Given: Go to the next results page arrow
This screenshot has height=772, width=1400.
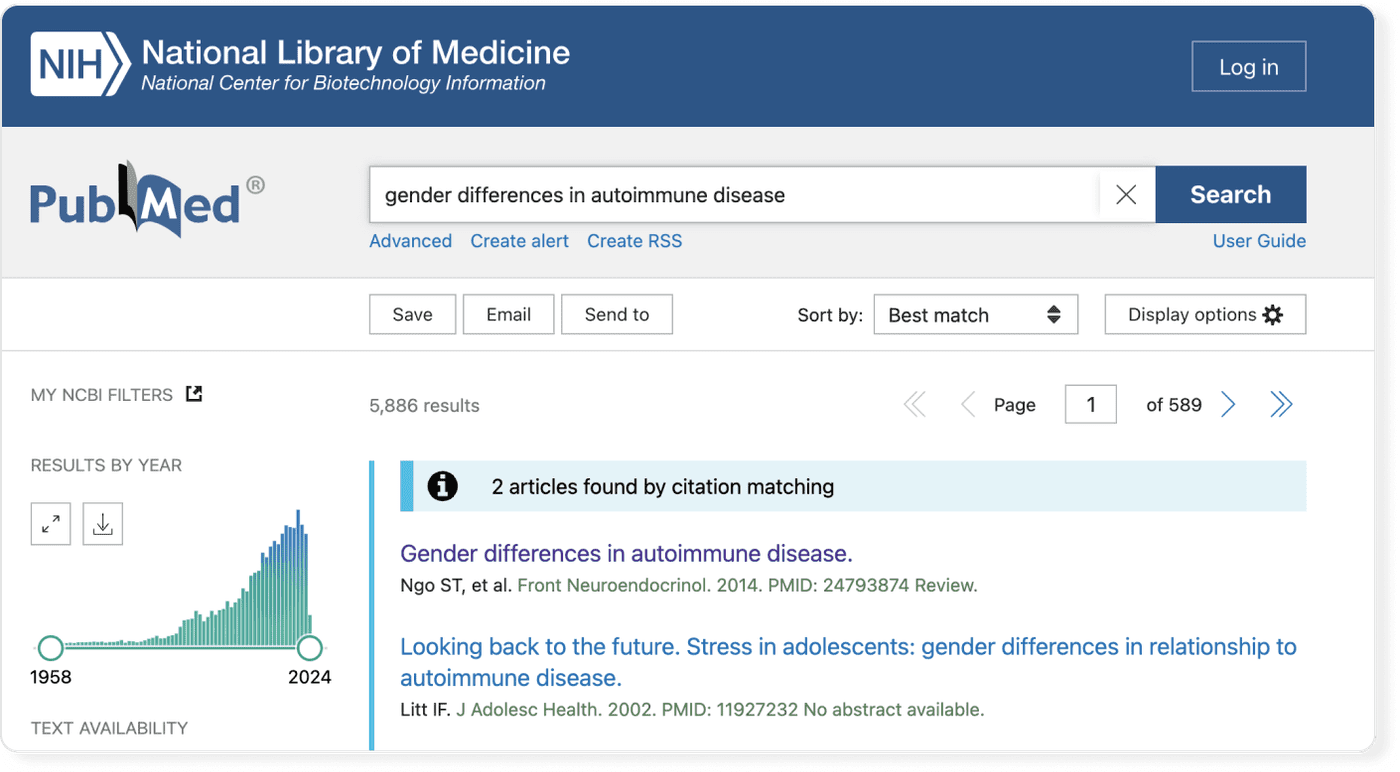Looking at the screenshot, I should (x=1228, y=404).
